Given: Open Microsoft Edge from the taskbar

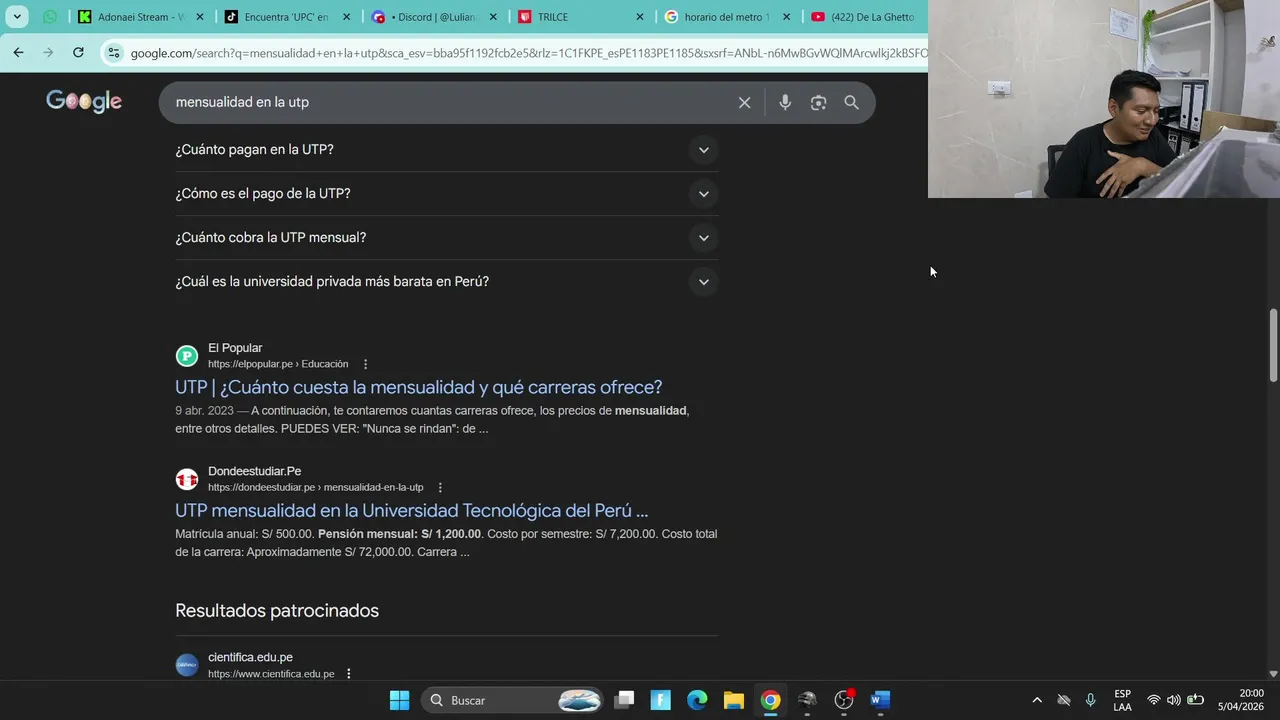Looking at the screenshot, I should (697, 700).
